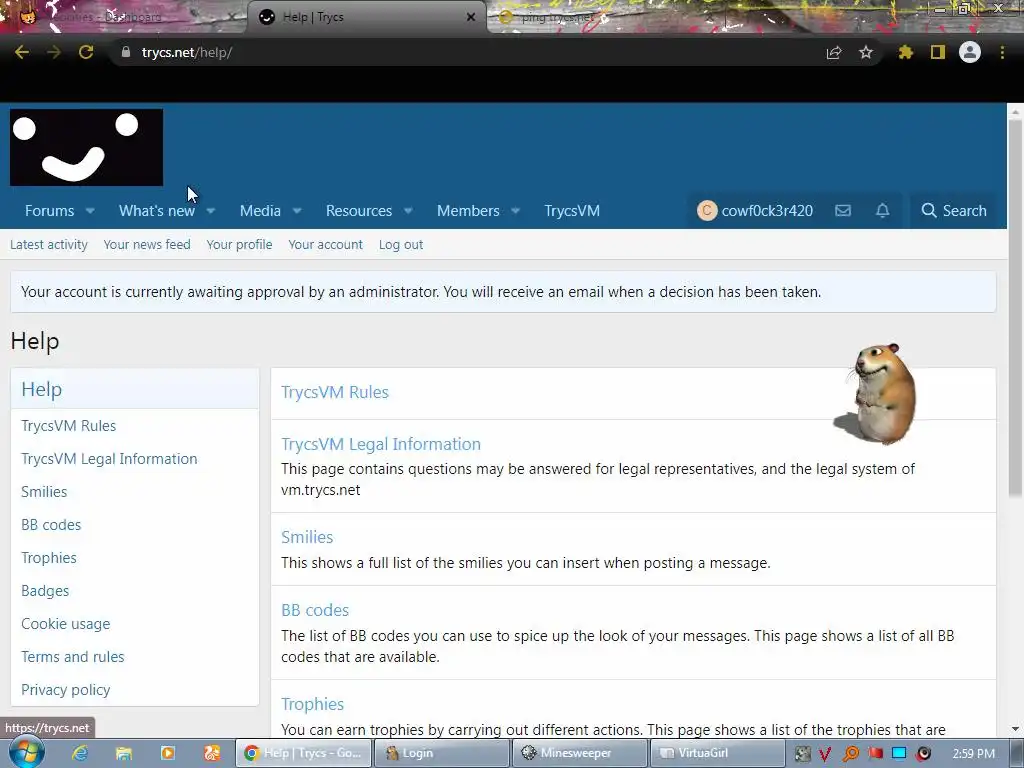Click the page vertical scrollbar thumb
The height and width of the screenshot is (768, 1024).
pyautogui.click(x=1015, y=307)
